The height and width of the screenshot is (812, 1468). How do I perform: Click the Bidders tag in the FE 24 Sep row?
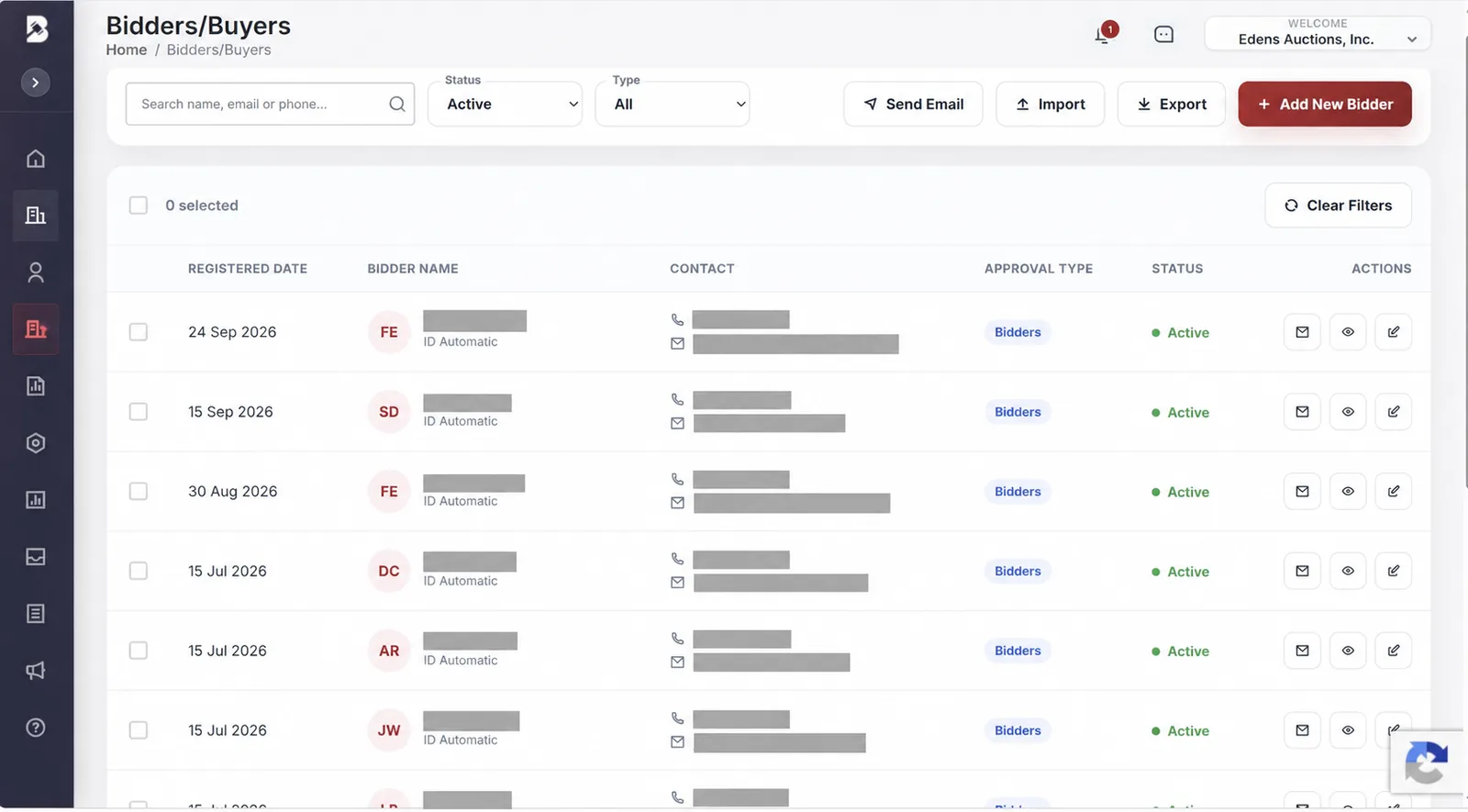[x=1018, y=332]
